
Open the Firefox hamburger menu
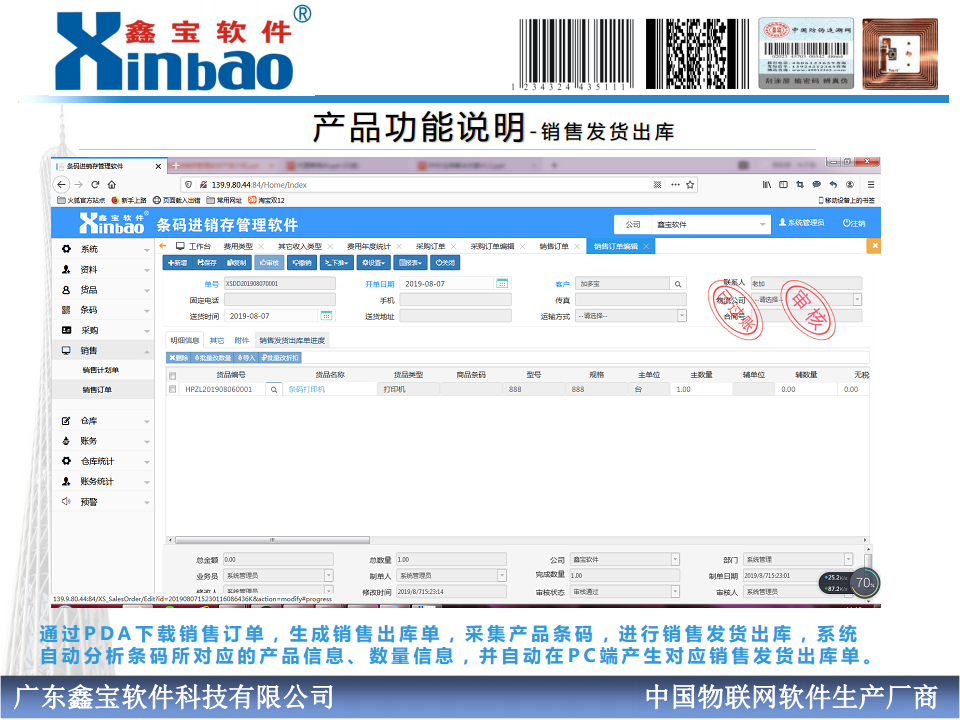[871, 184]
